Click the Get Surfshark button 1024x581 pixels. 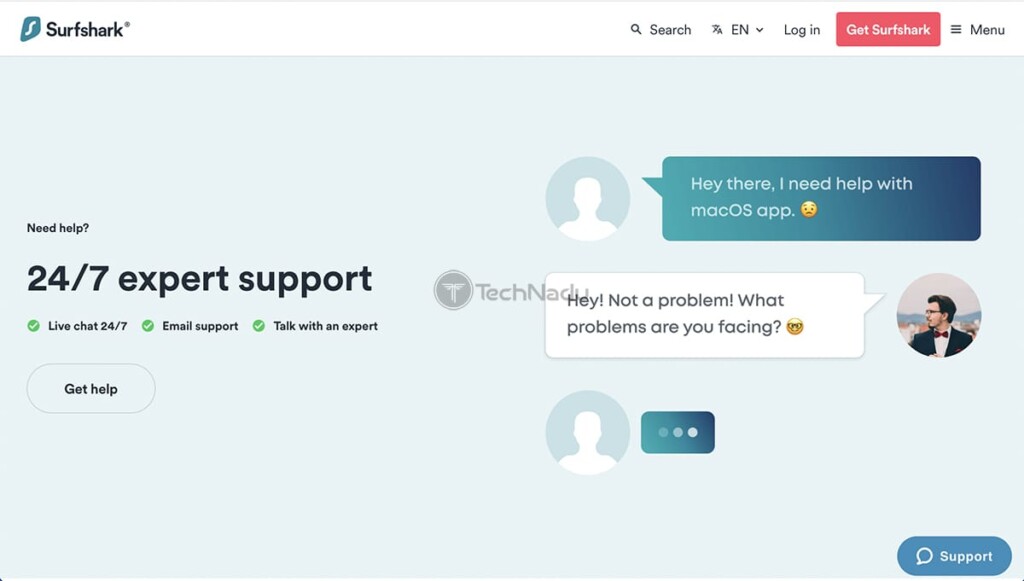888,29
